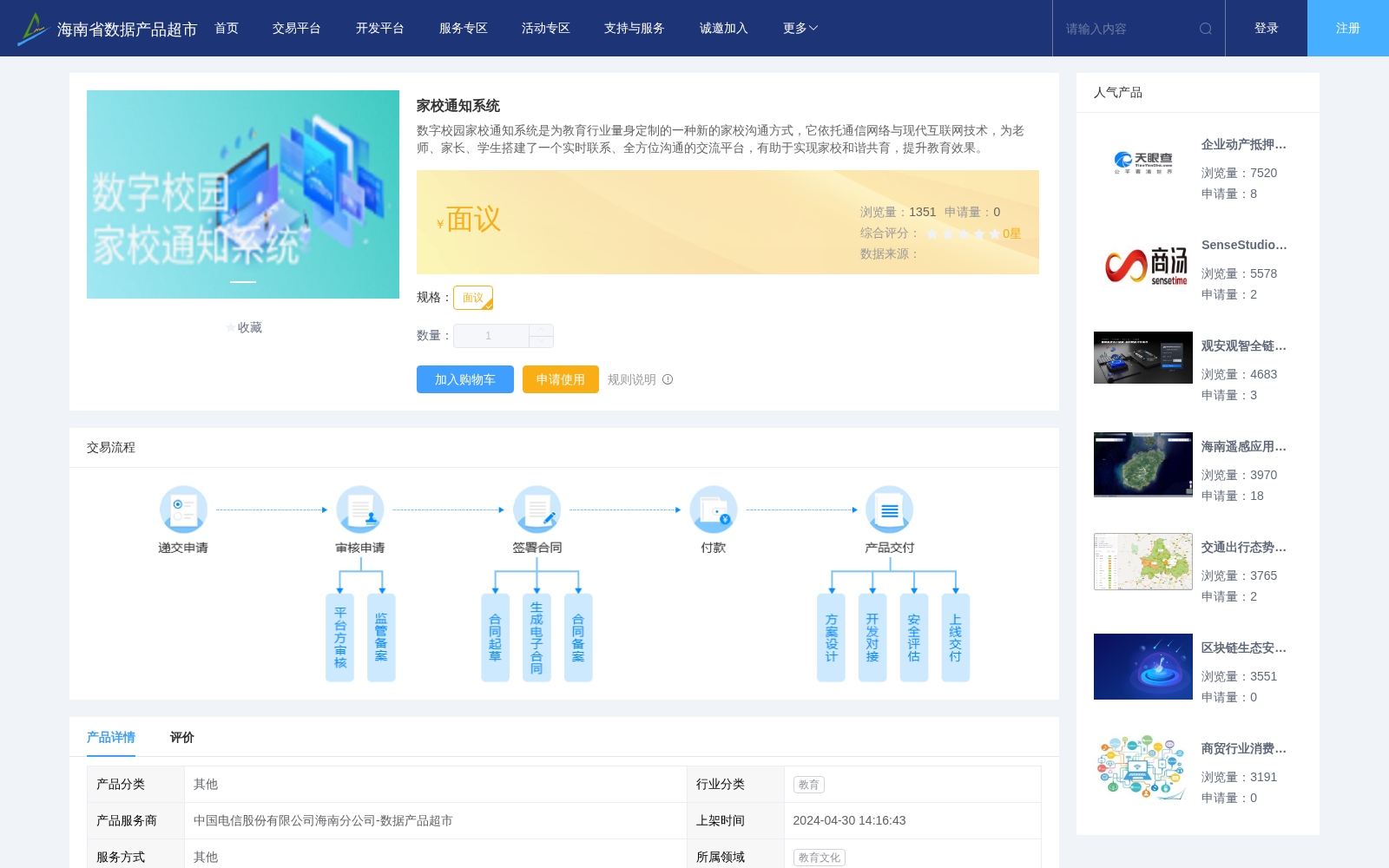1389x868 pixels.
Task: Click the 方案设计 step box
Action: coord(831,638)
